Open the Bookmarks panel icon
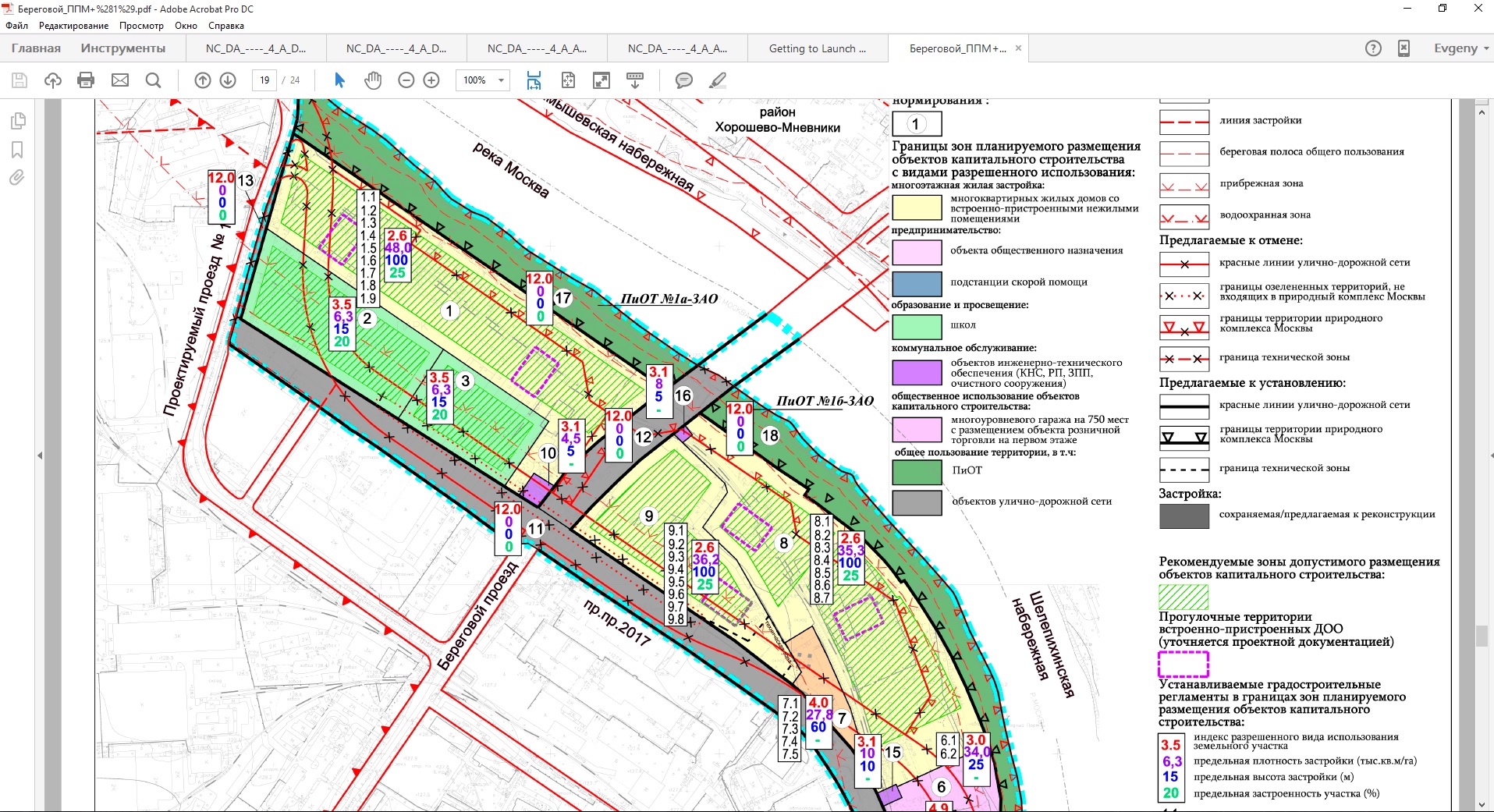The height and width of the screenshot is (812, 1494). [x=18, y=150]
